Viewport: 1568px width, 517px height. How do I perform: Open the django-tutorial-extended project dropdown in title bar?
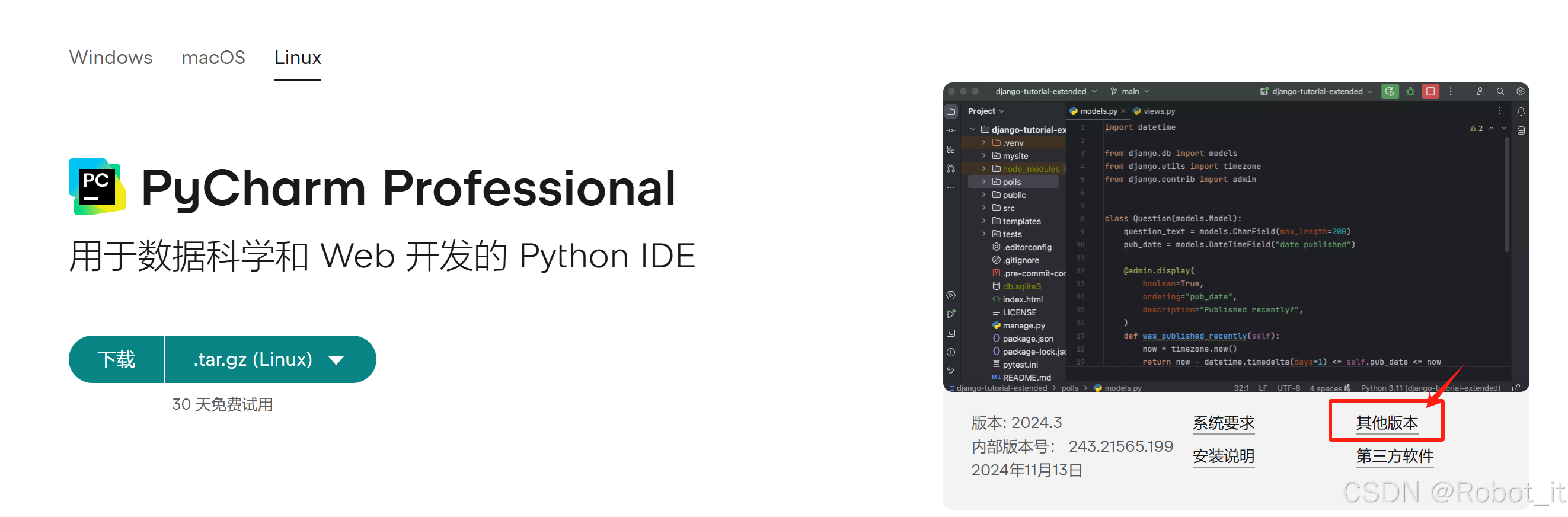(1046, 91)
